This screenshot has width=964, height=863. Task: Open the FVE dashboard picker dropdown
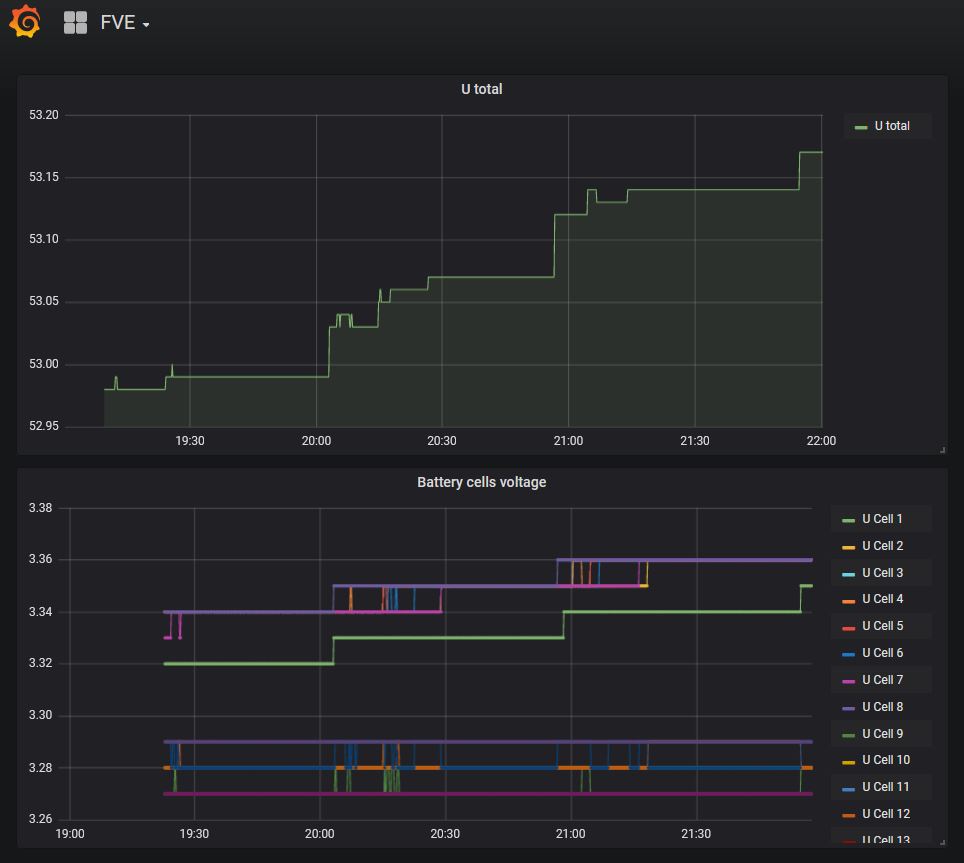pyautogui.click(x=124, y=23)
